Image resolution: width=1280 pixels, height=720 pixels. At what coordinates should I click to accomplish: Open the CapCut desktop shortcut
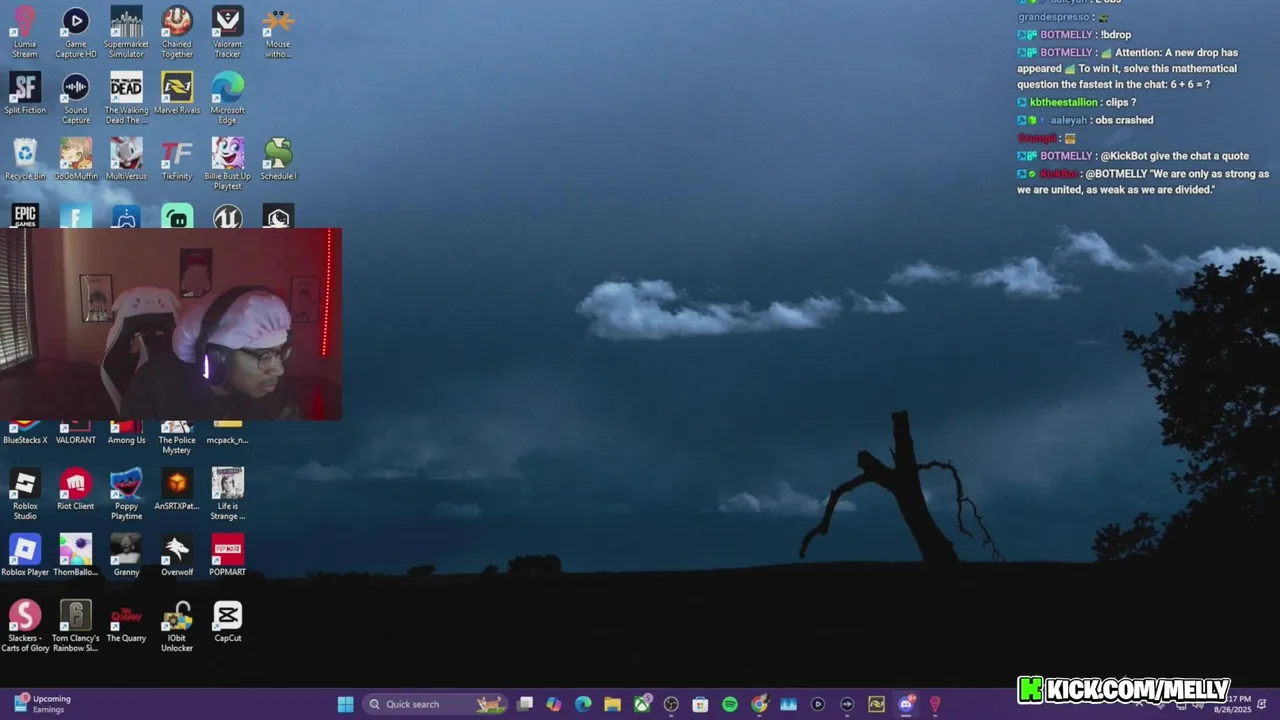click(227, 621)
